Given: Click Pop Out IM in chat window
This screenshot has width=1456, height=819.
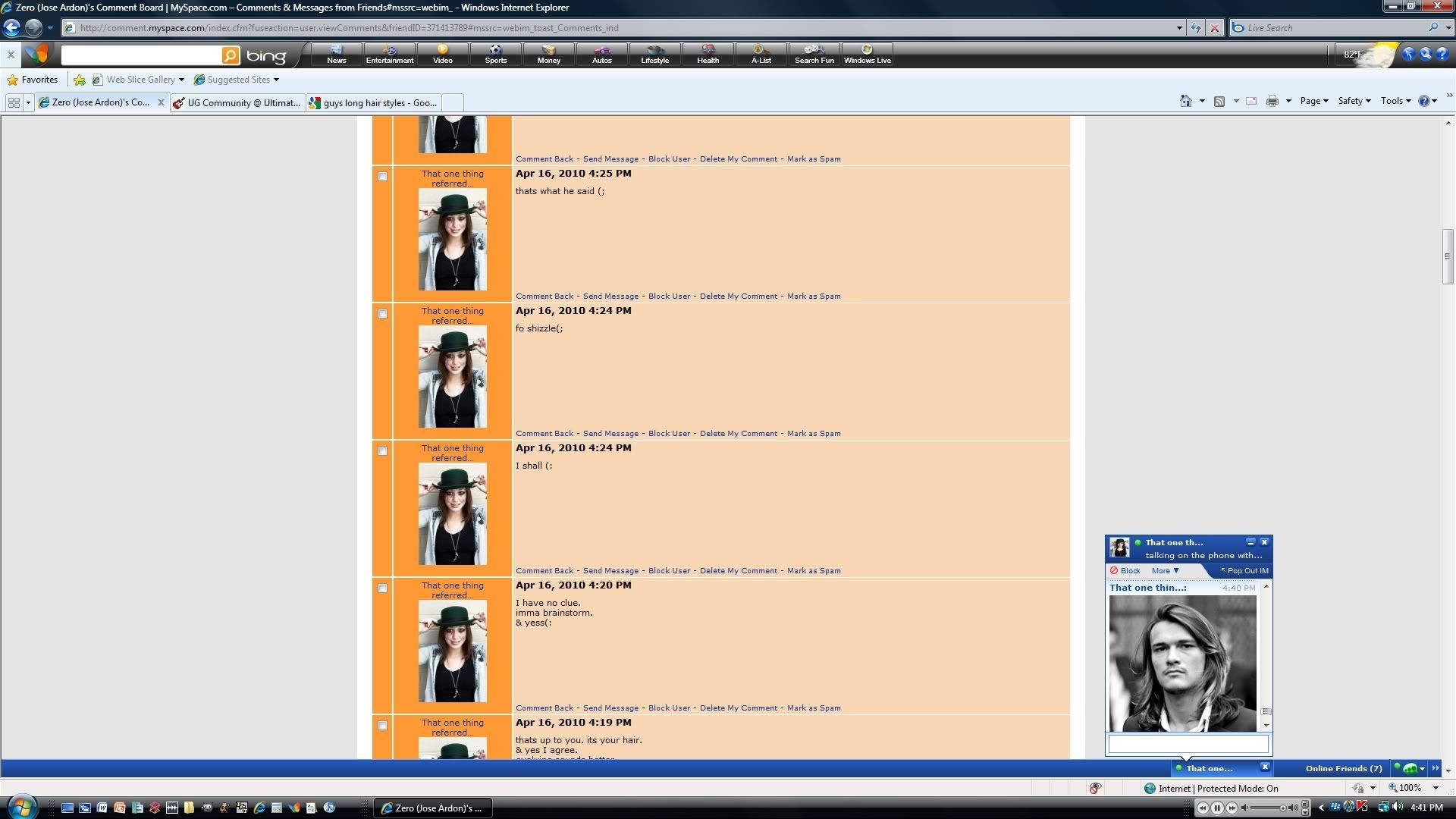Looking at the screenshot, I should click(1244, 571).
